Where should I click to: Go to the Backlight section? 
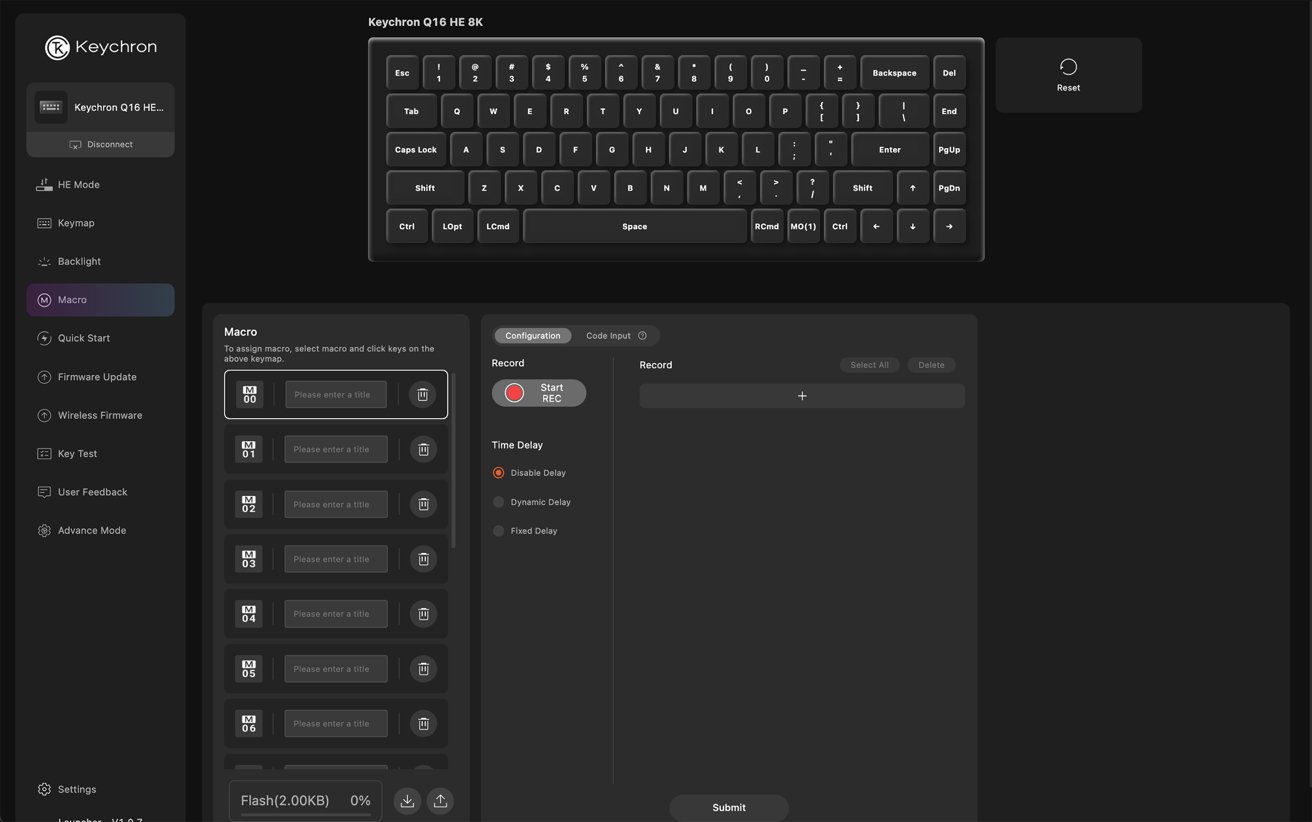coord(79,261)
